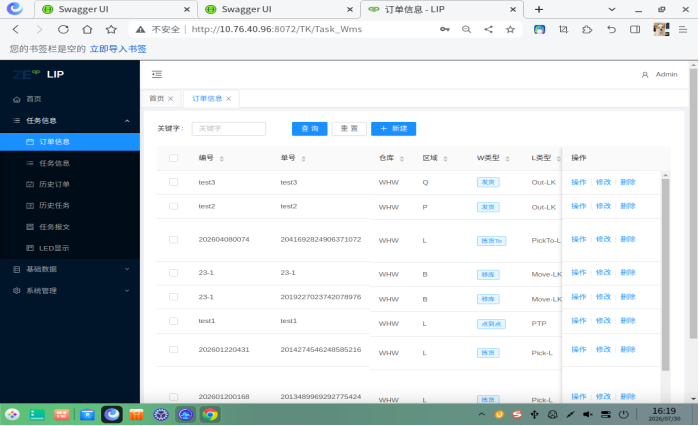Click the table's vertical scrollbar thumb
Screen dimensions: 699x426
click(665, 274)
